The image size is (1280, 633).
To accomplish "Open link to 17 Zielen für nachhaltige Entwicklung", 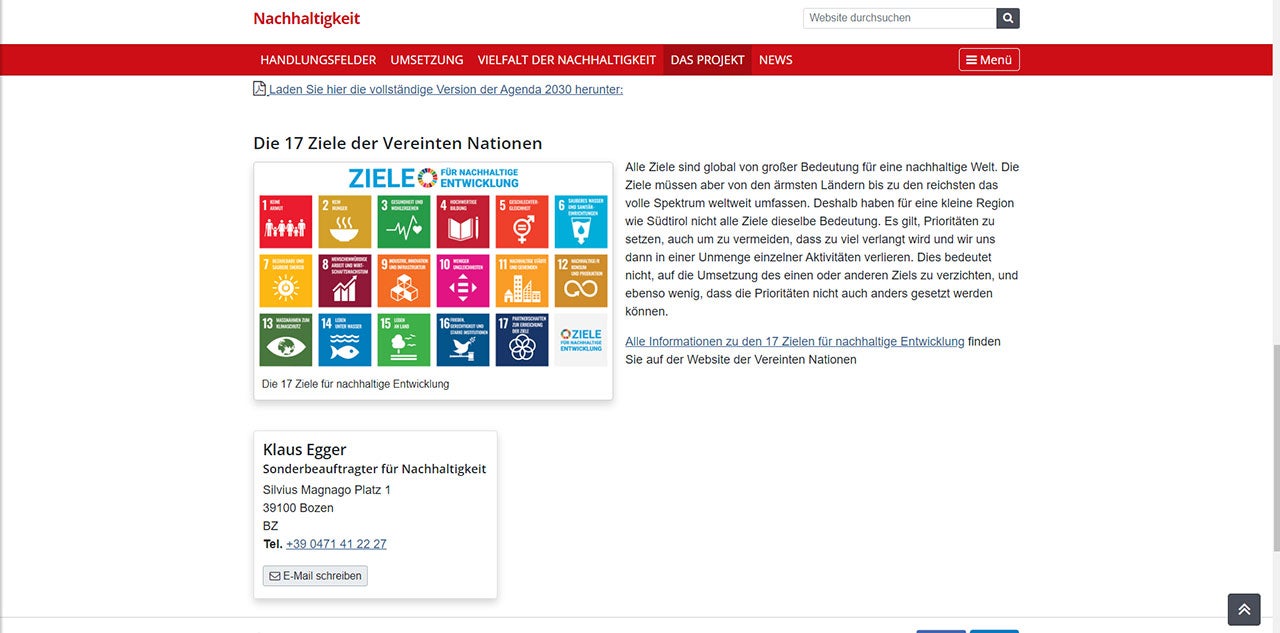I will [x=795, y=341].
